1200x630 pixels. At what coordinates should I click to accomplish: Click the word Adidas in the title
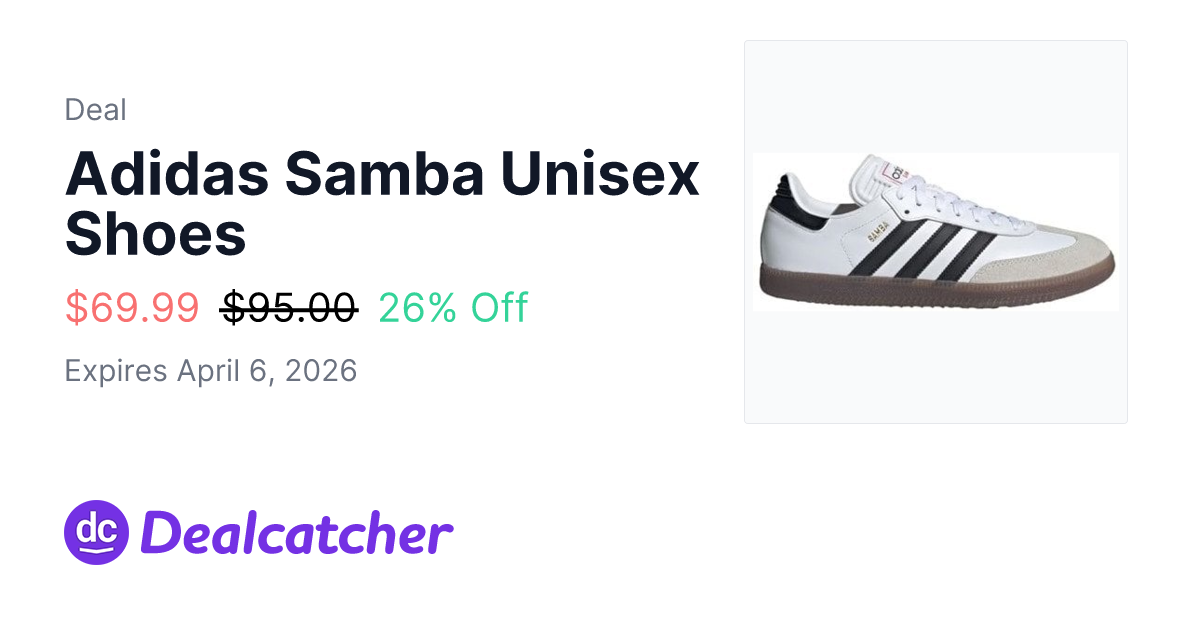(x=167, y=174)
